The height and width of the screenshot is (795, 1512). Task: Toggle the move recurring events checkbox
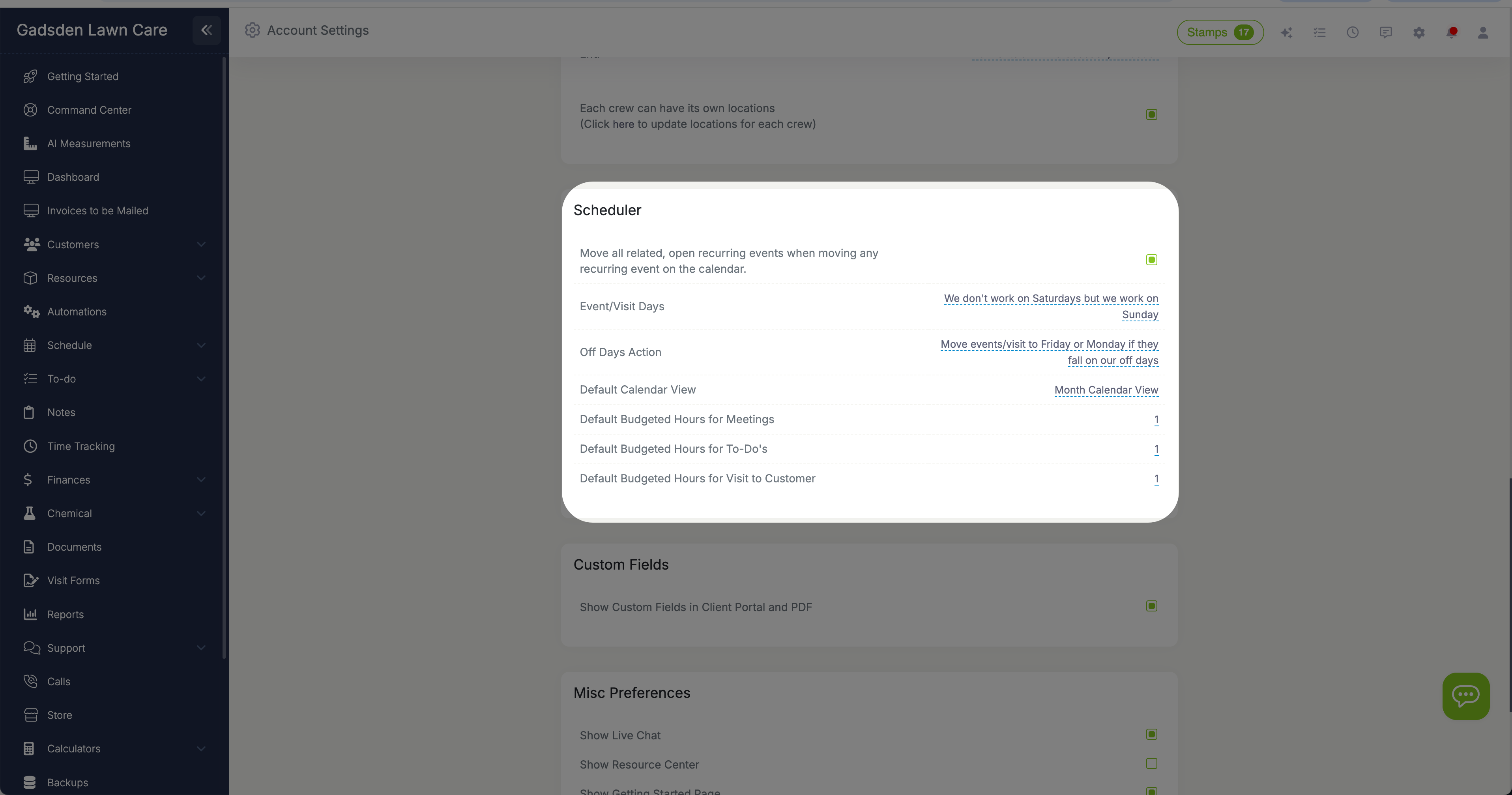point(1151,259)
